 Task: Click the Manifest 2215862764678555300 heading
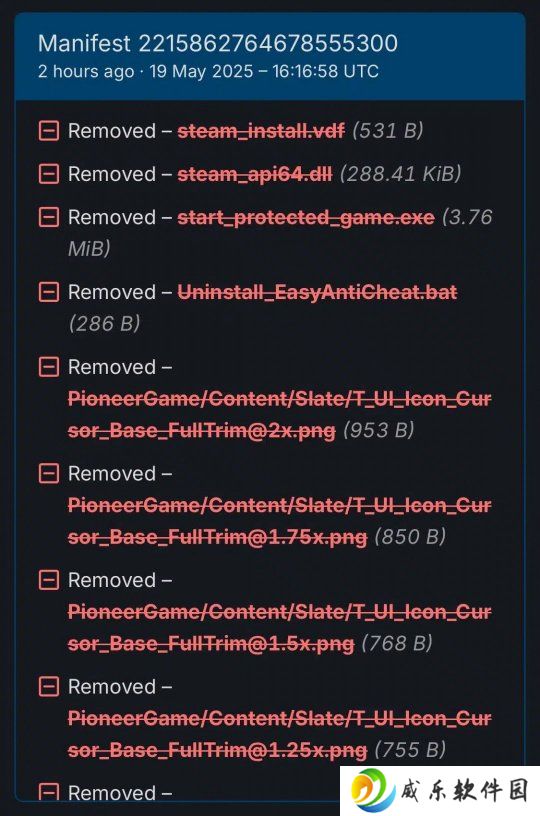click(x=218, y=43)
